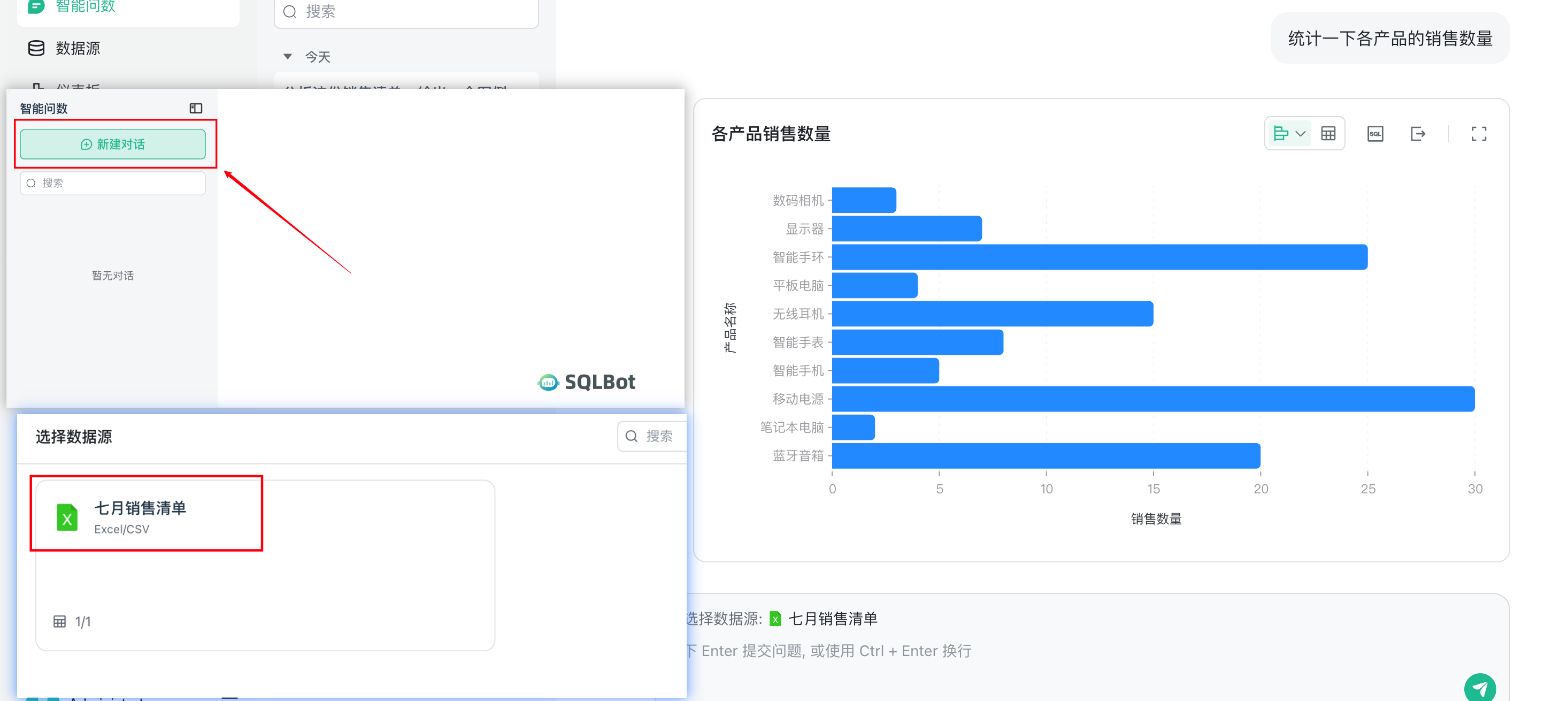Click the 新建对话 new chat button

point(113,144)
